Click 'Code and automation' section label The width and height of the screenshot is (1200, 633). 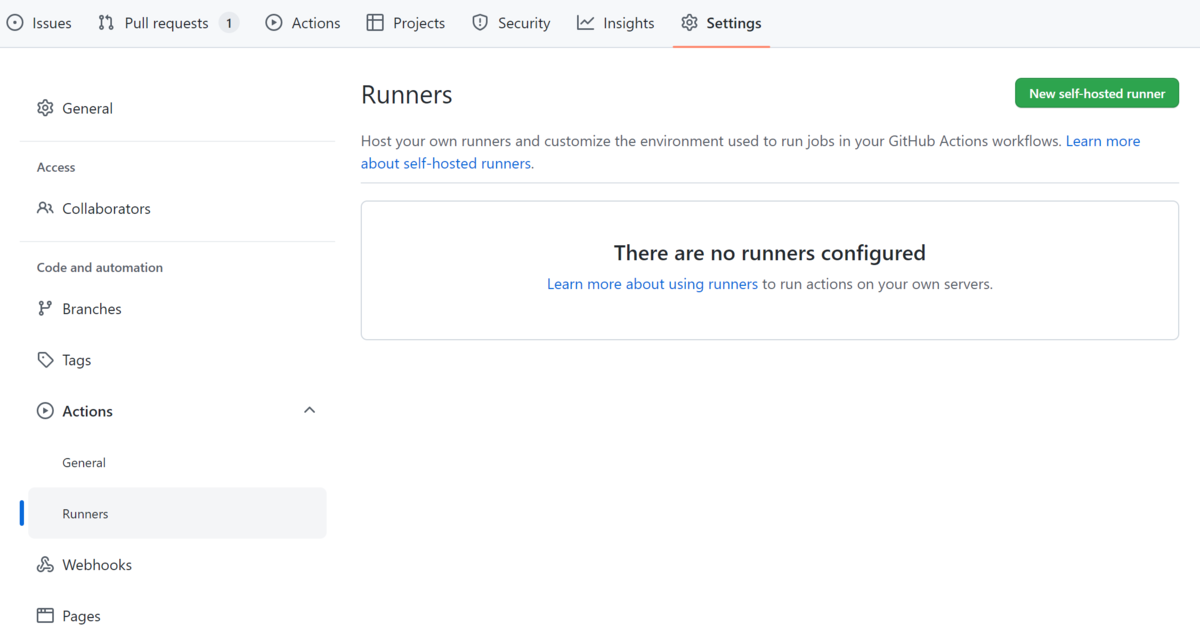coord(100,268)
